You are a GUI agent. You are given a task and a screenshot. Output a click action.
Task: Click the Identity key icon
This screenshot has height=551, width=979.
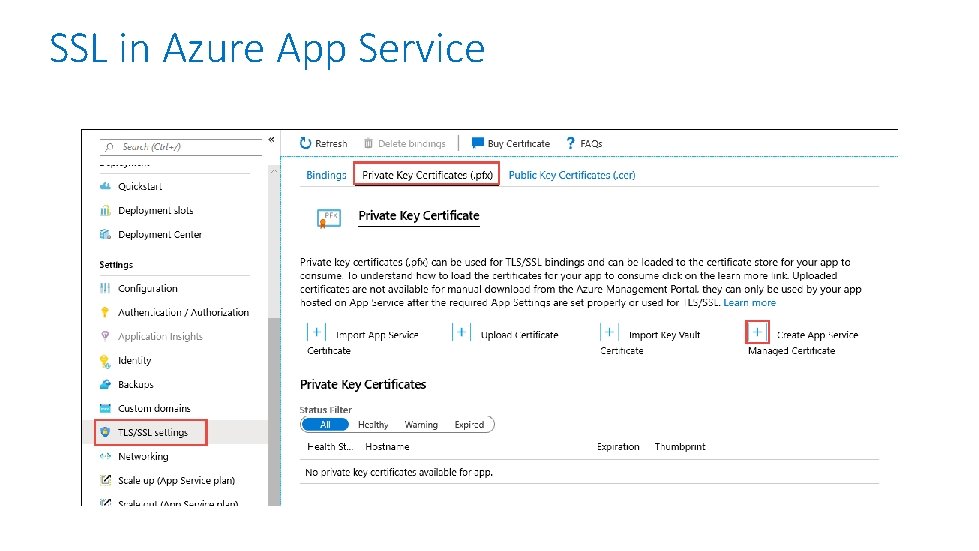[106, 360]
